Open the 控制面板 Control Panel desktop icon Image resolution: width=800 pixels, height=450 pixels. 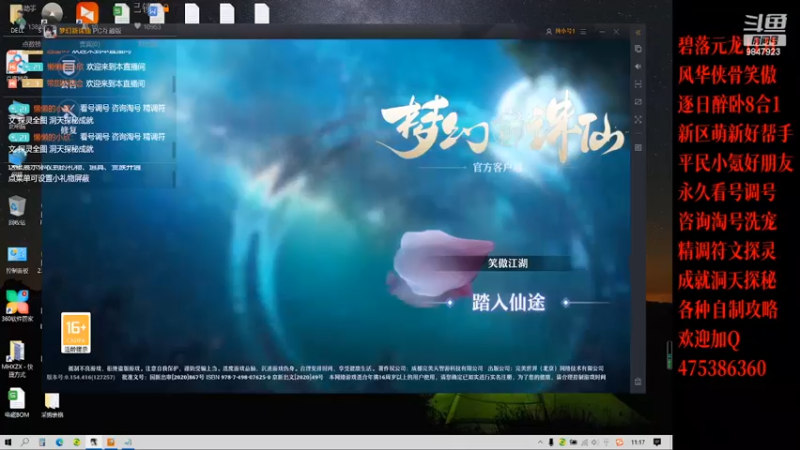point(17,260)
